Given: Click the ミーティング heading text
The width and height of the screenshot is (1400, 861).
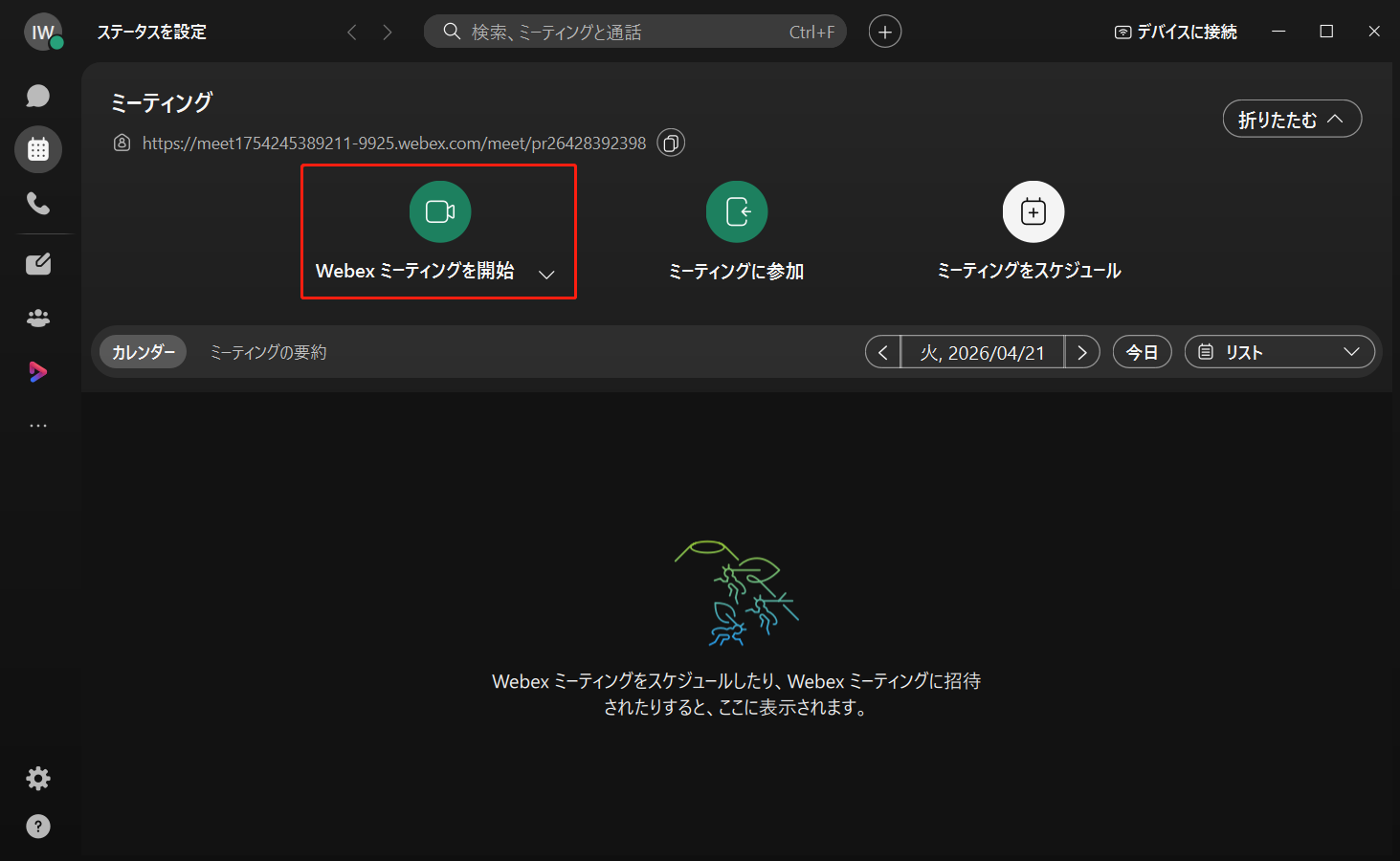Looking at the screenshot, I should pos(162,102).
